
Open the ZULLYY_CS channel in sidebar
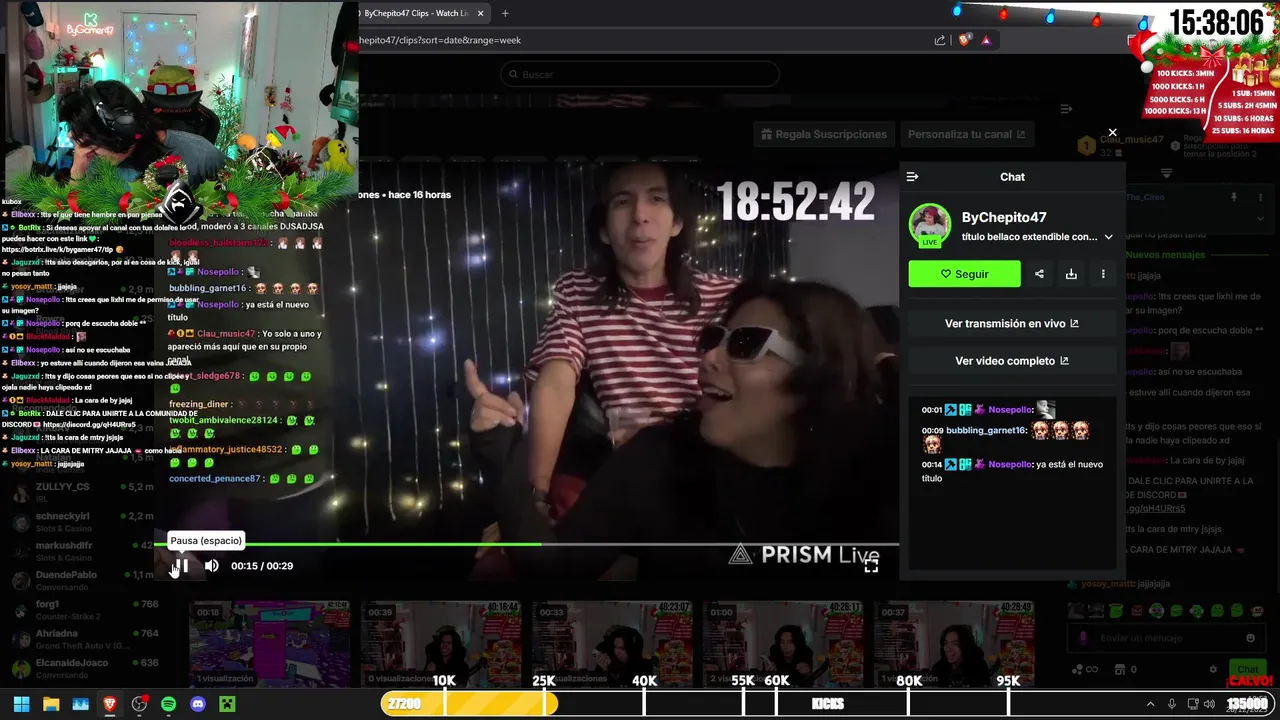click(x=80, y=492)
